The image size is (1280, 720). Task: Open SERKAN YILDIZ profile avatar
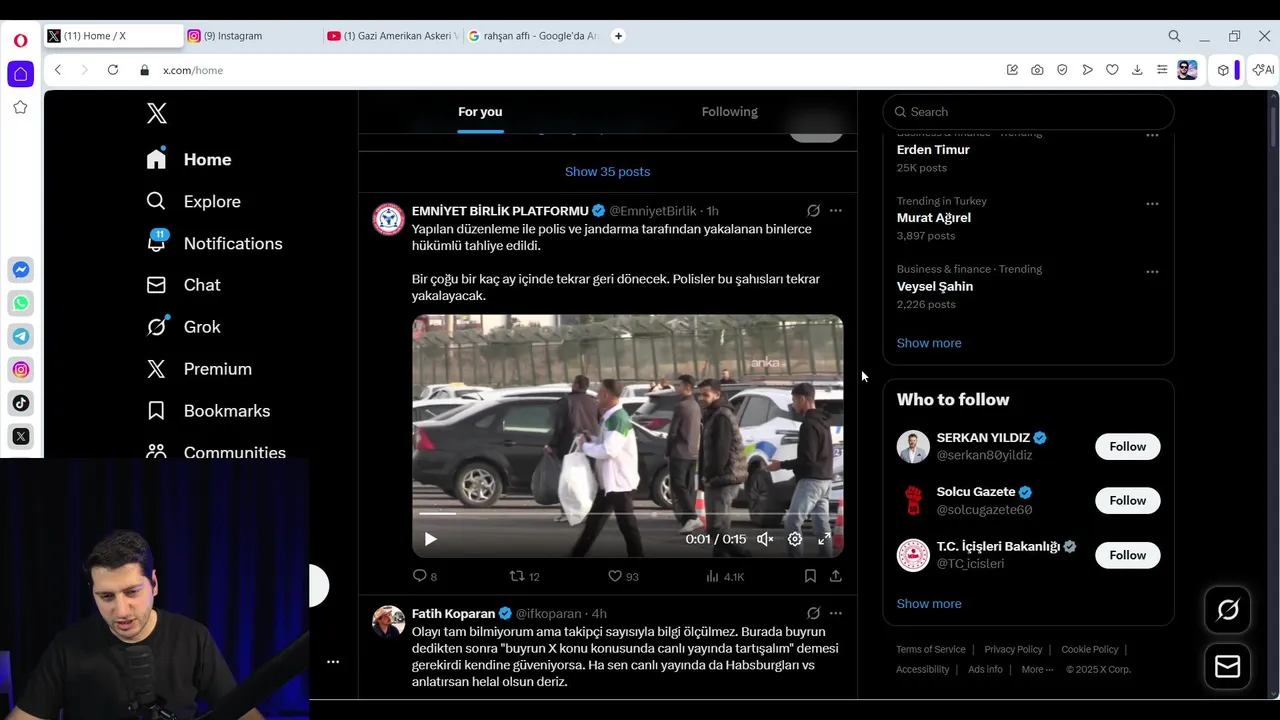[913, 447]
